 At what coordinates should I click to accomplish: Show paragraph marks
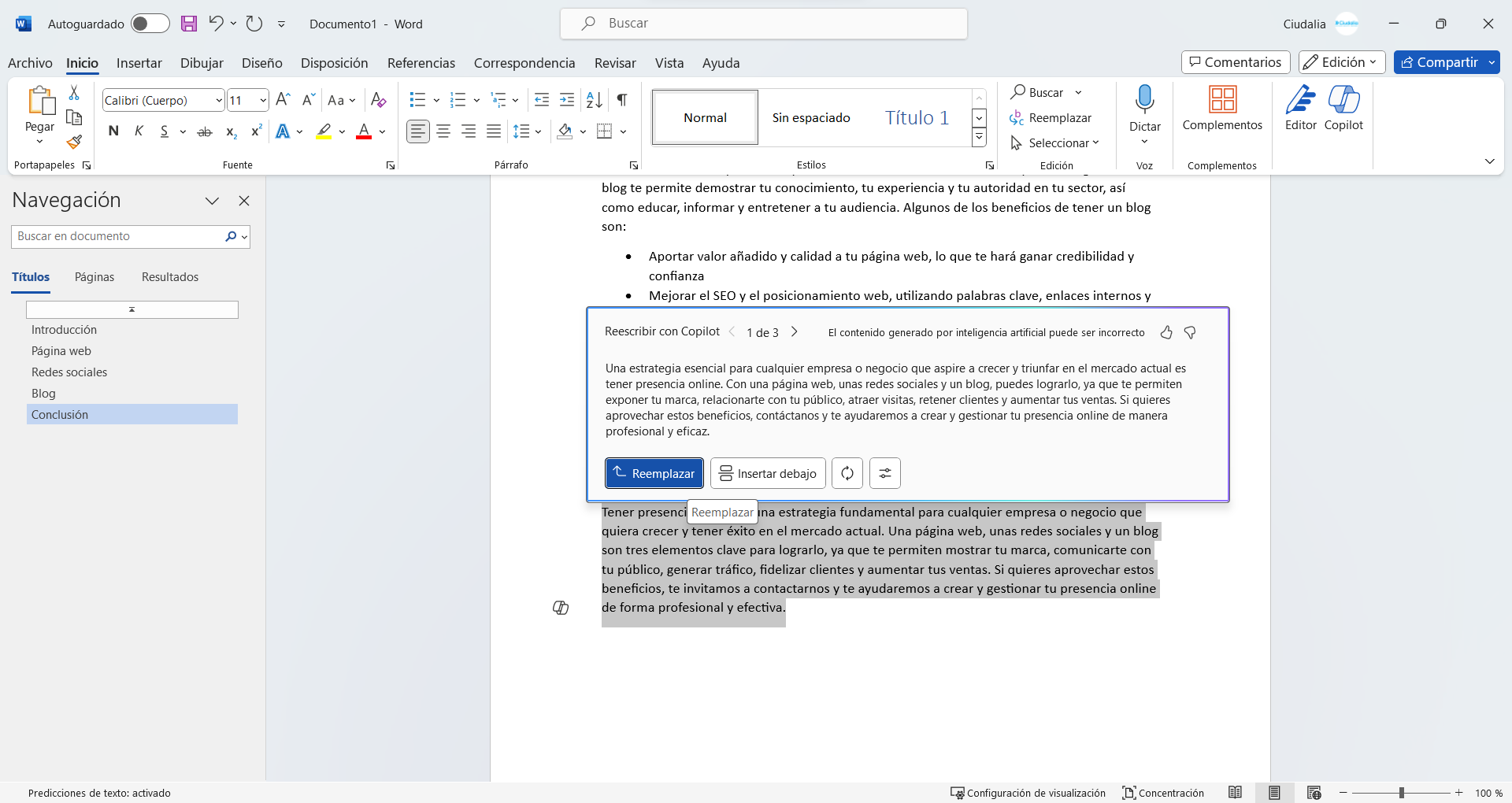[x=621, y=100]
